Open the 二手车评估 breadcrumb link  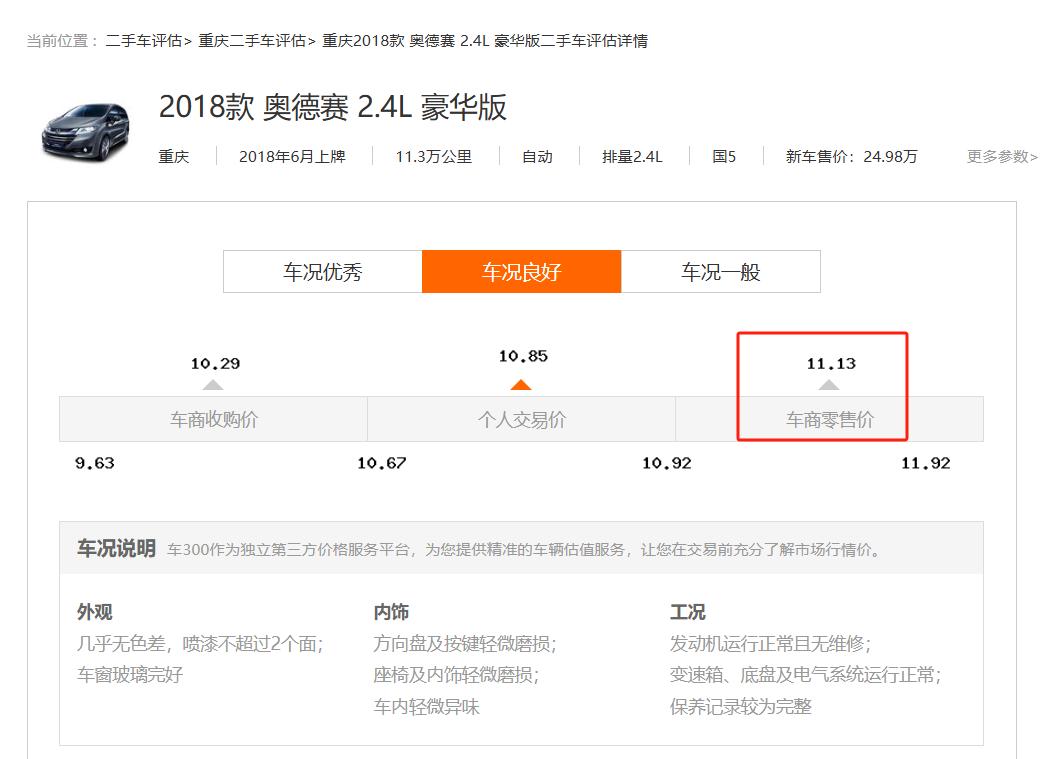(x=144, y=41)
